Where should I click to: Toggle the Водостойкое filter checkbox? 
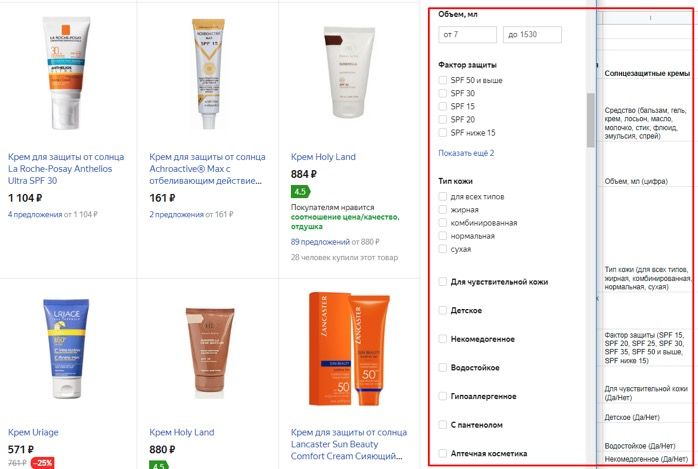coord(442,368)
